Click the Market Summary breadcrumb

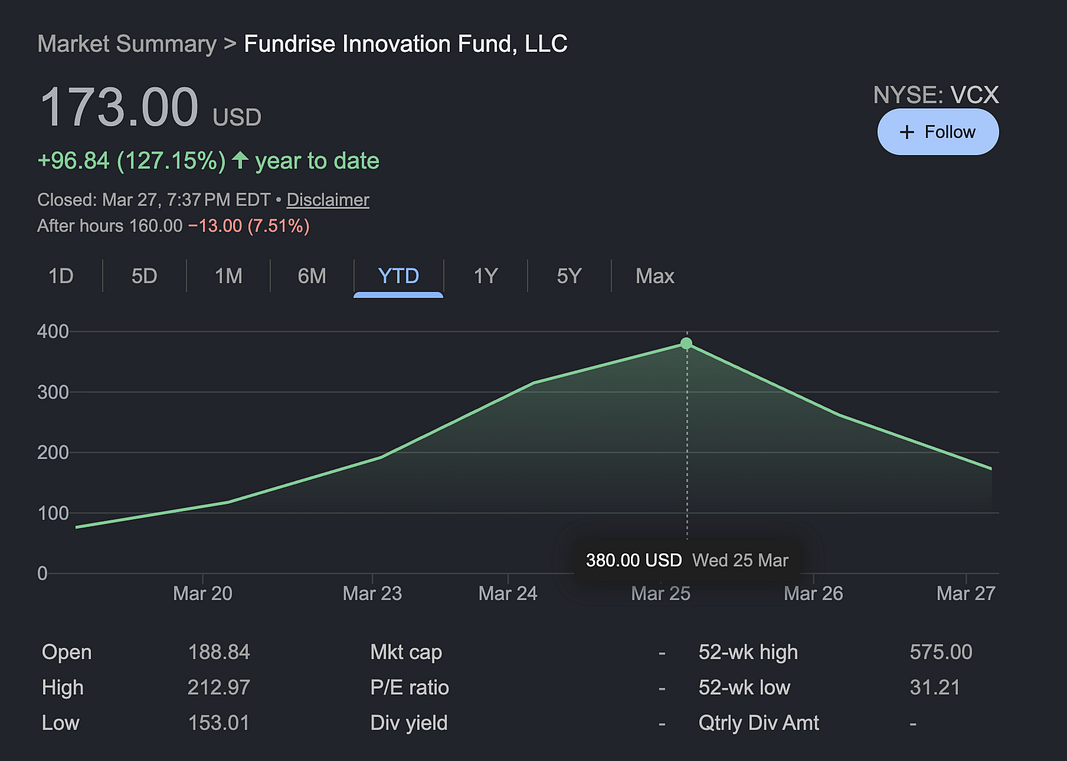127,44
